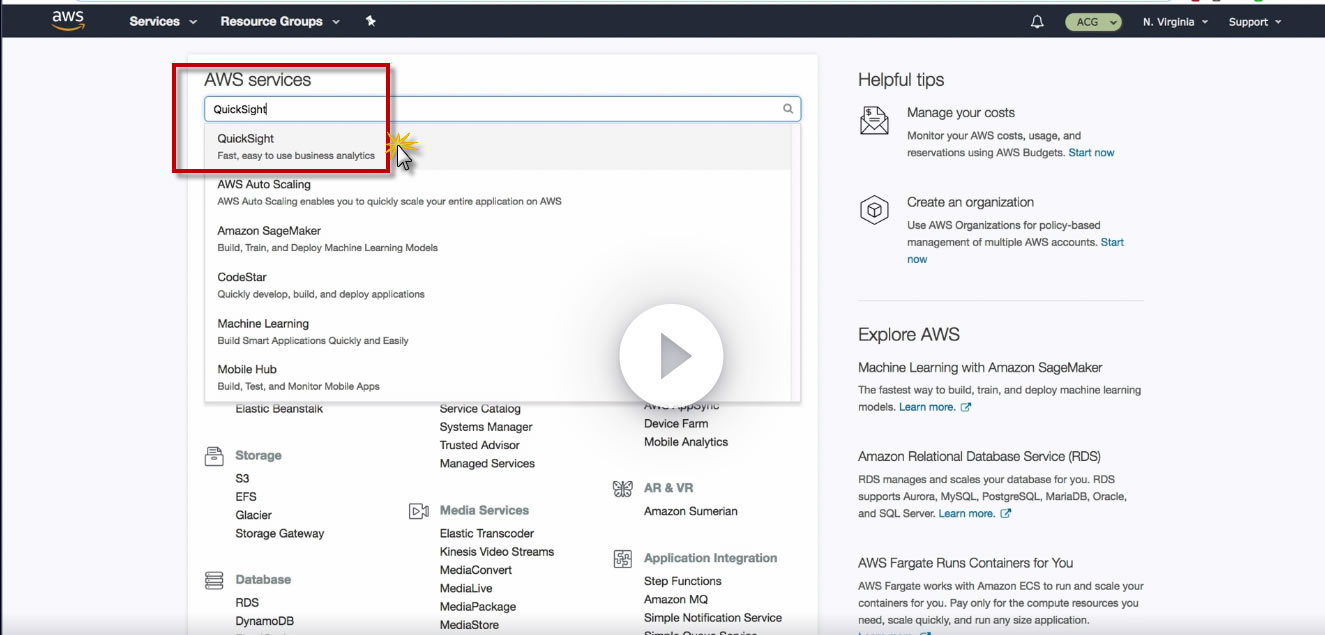Image resolution: width=1325 pixels, height=635 pixels.
Task: Click the AR & VR heading
Action: click(668, 488)
